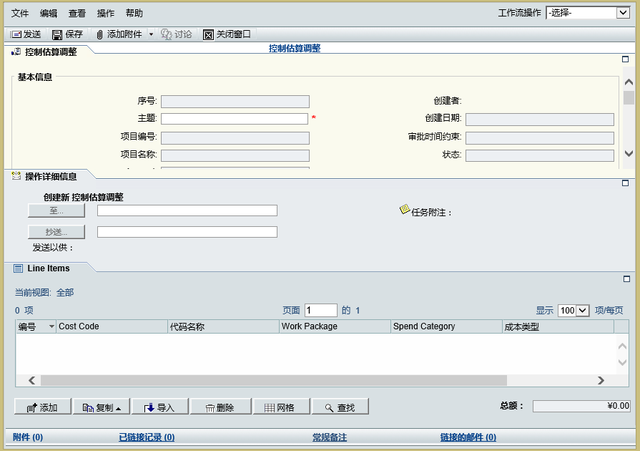Screen dimensions: 640x451
Task: Maximize the 操作详细信息 panel via the square icon
Action: click(625, 183)
